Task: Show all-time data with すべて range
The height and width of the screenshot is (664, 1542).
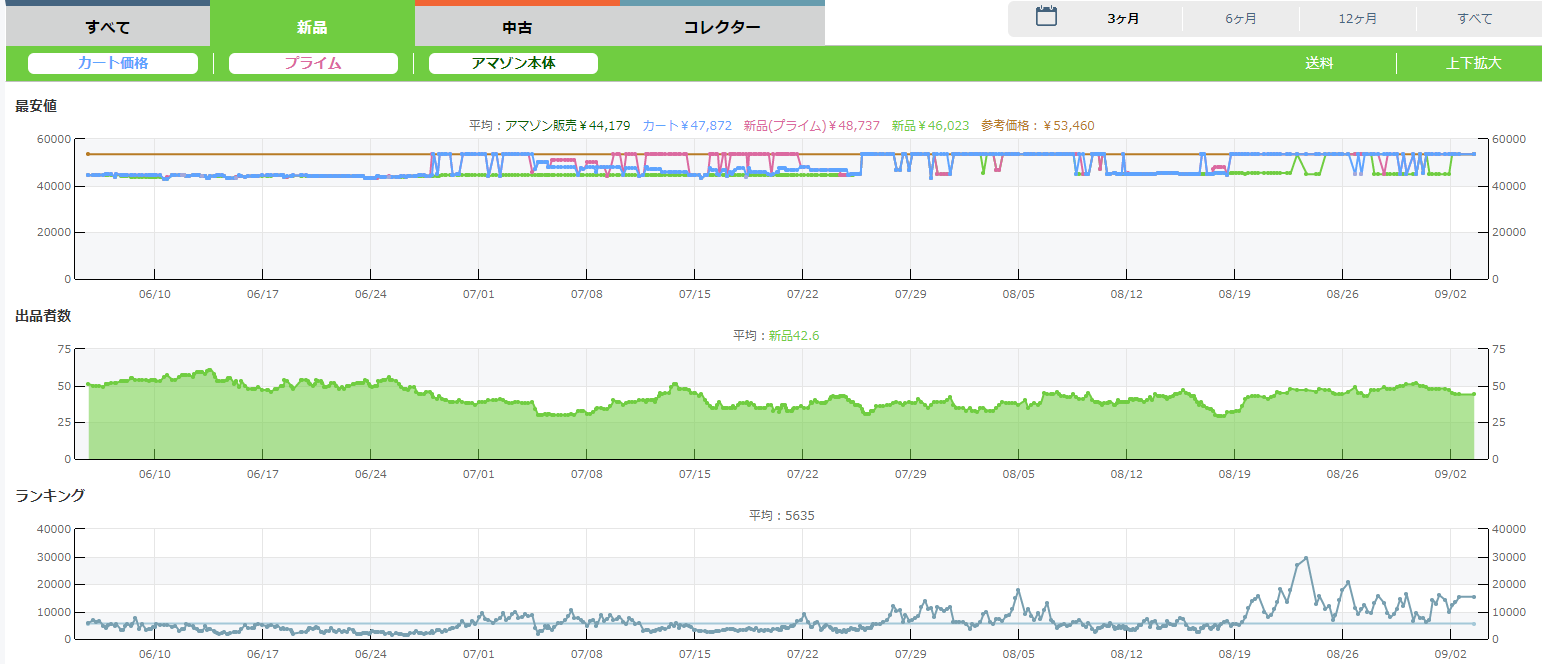Action: 1475,19
